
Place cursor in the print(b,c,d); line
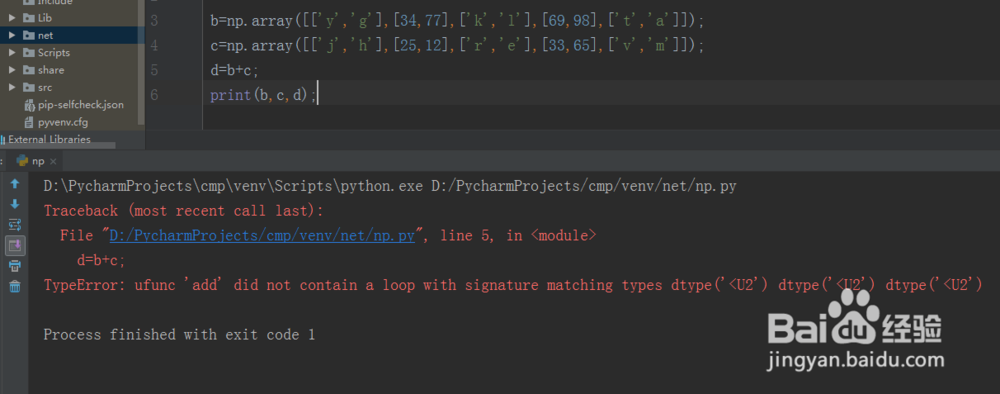tap(263, 95)
